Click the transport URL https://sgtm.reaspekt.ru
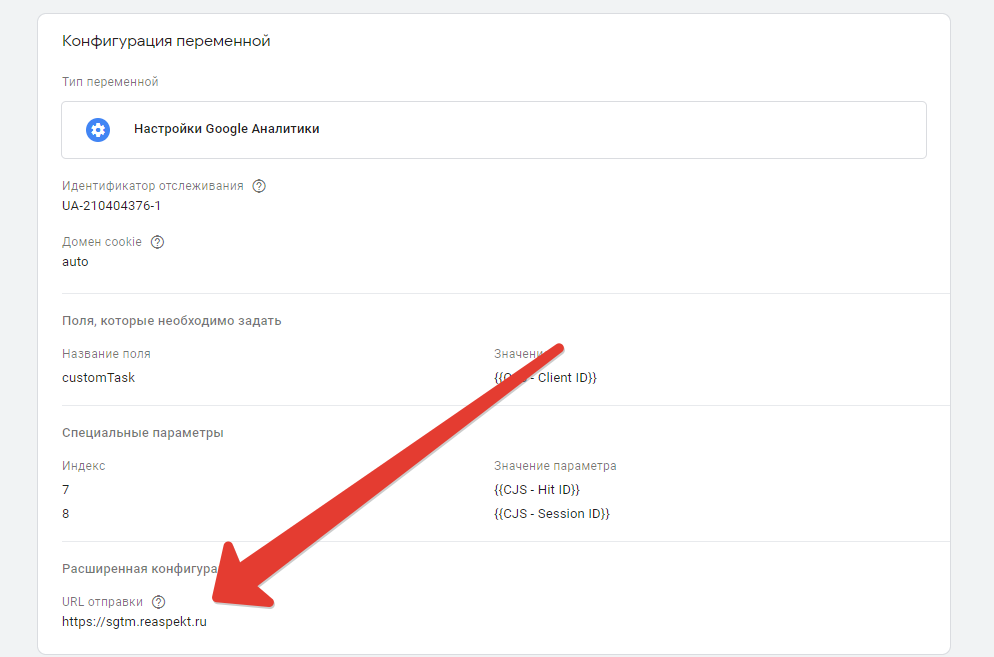This screenshot has width=994, height=657. click(134, 622)
